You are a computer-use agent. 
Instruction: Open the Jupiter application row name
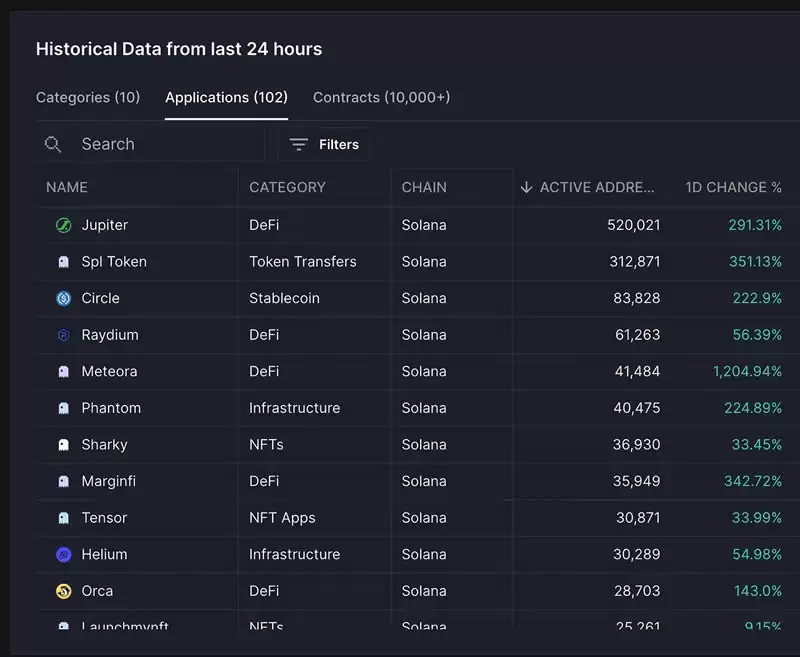[x=105, y=225]
